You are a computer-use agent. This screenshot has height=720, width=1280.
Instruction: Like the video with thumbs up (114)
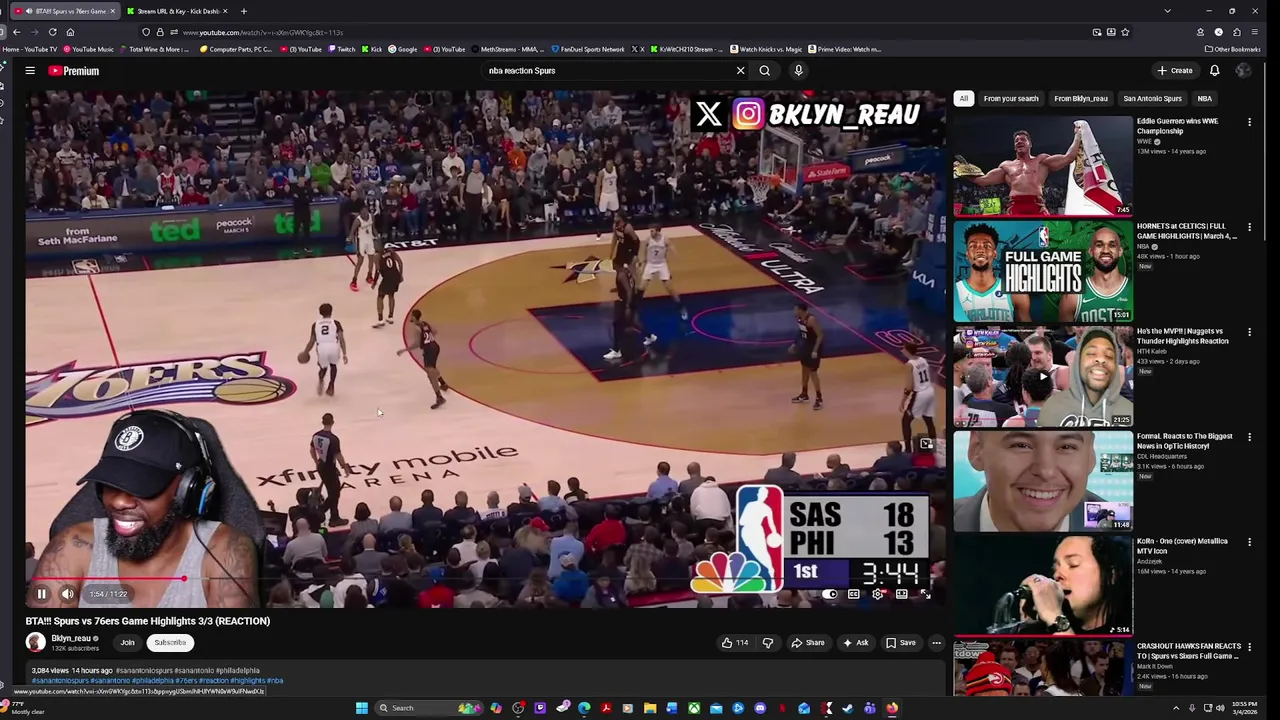click(x=735, y=643)
